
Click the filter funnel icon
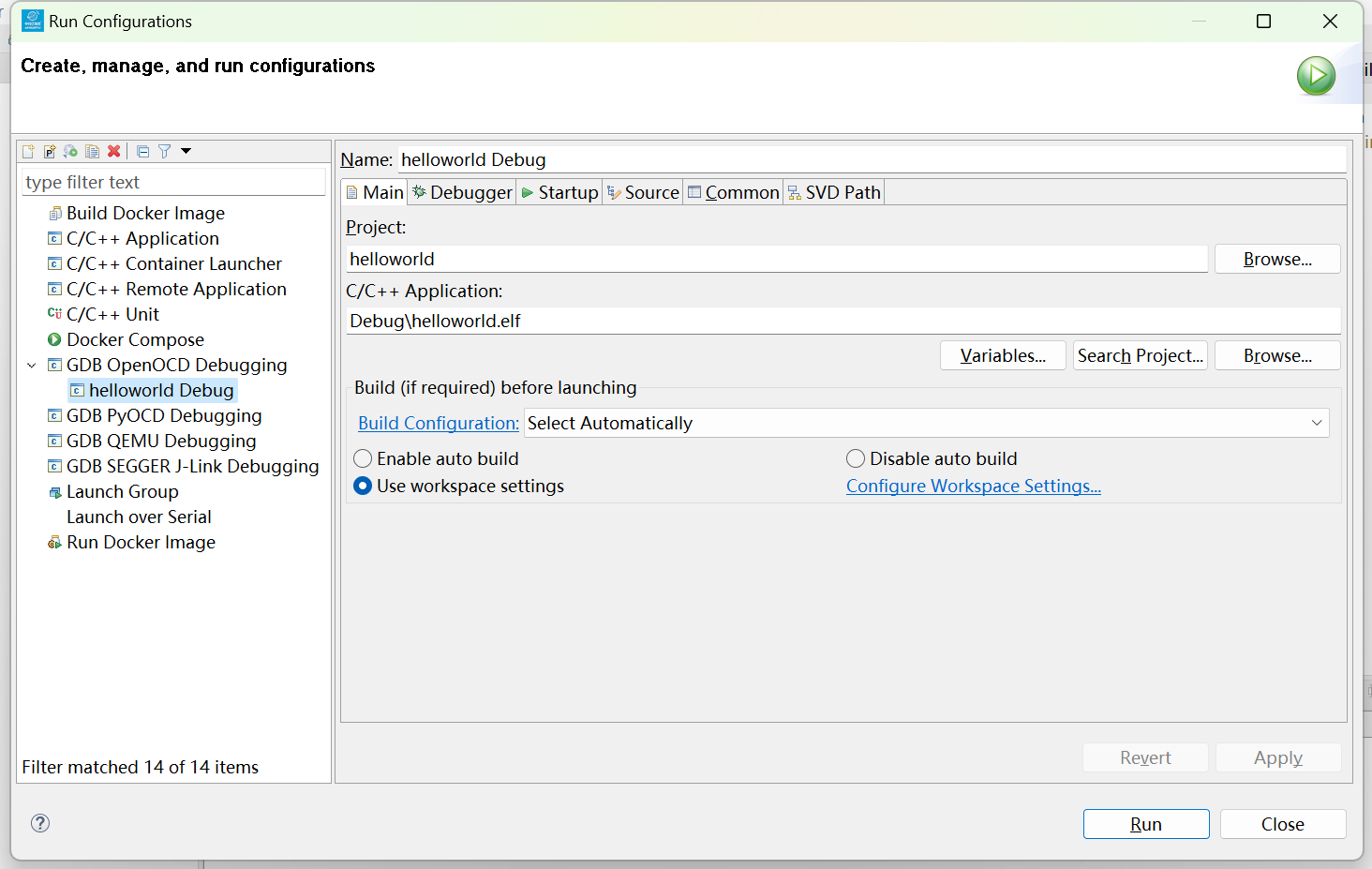coord(164,151)
